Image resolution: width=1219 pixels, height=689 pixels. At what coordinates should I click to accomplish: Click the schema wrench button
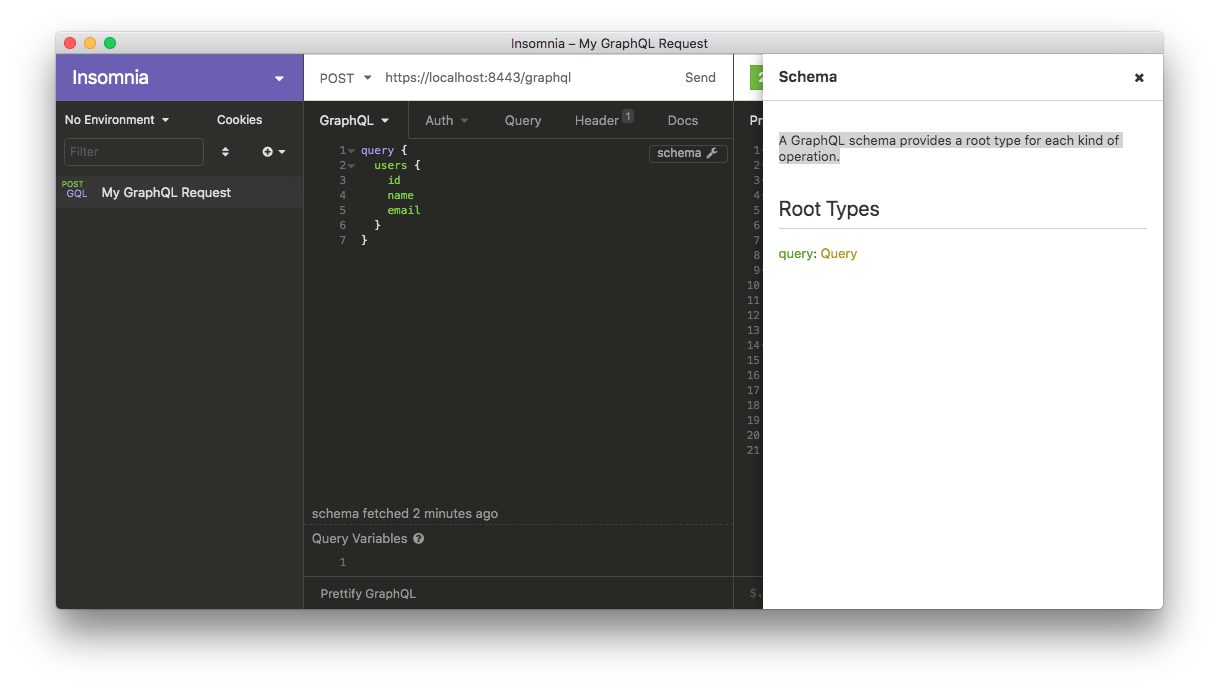688,153
